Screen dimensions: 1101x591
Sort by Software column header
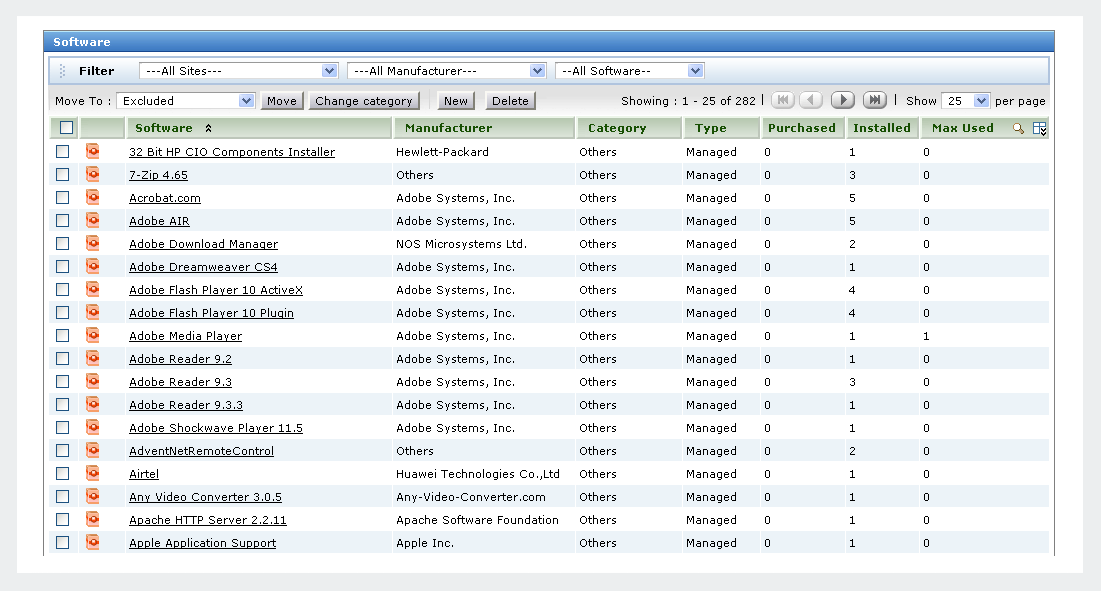[x=164, y=128]
